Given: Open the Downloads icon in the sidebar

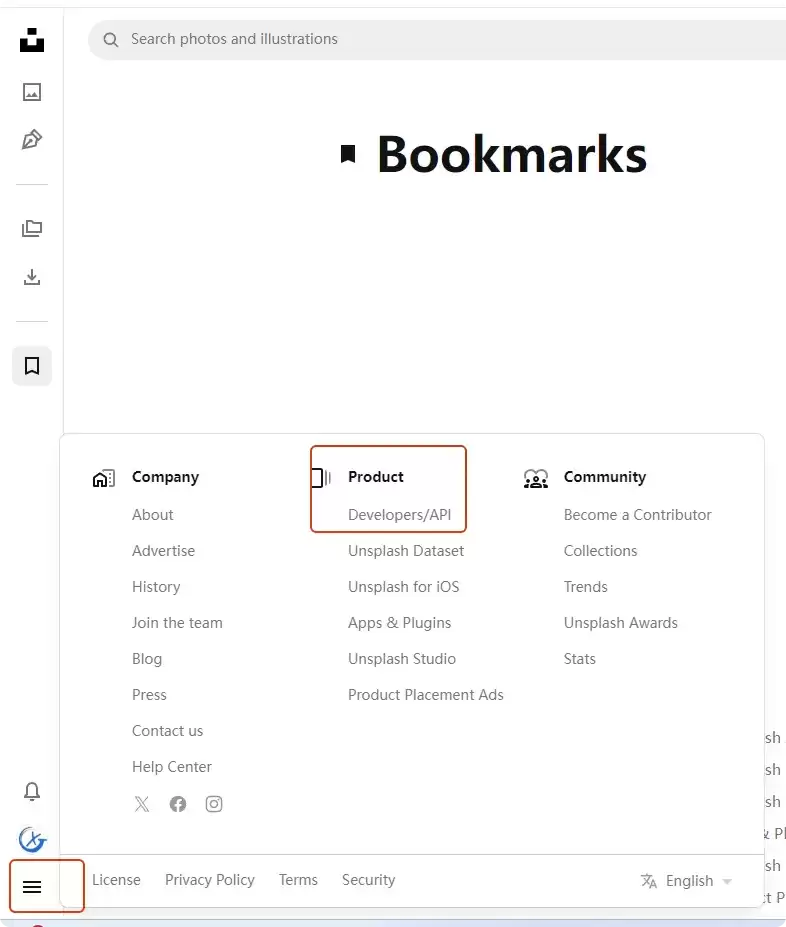Looking at the screenshot, I should click(32, 277).
